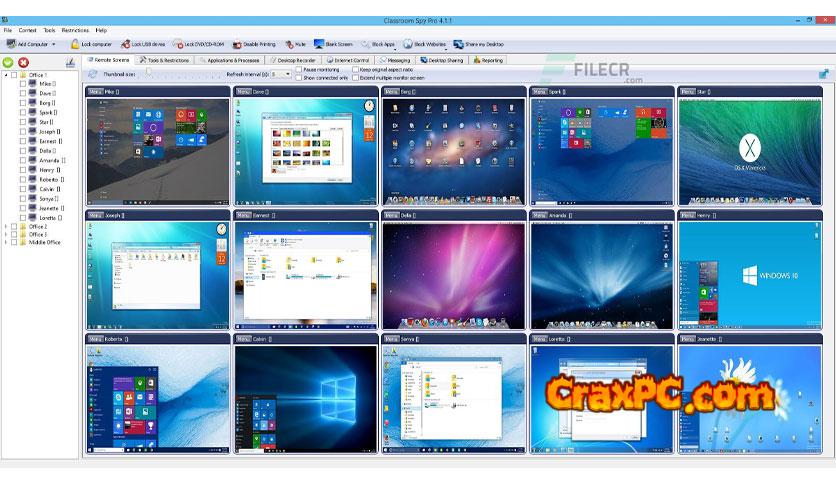Expand the Middle Office tree group
This screenshot has width=836, height=484.
pos(6,242)
